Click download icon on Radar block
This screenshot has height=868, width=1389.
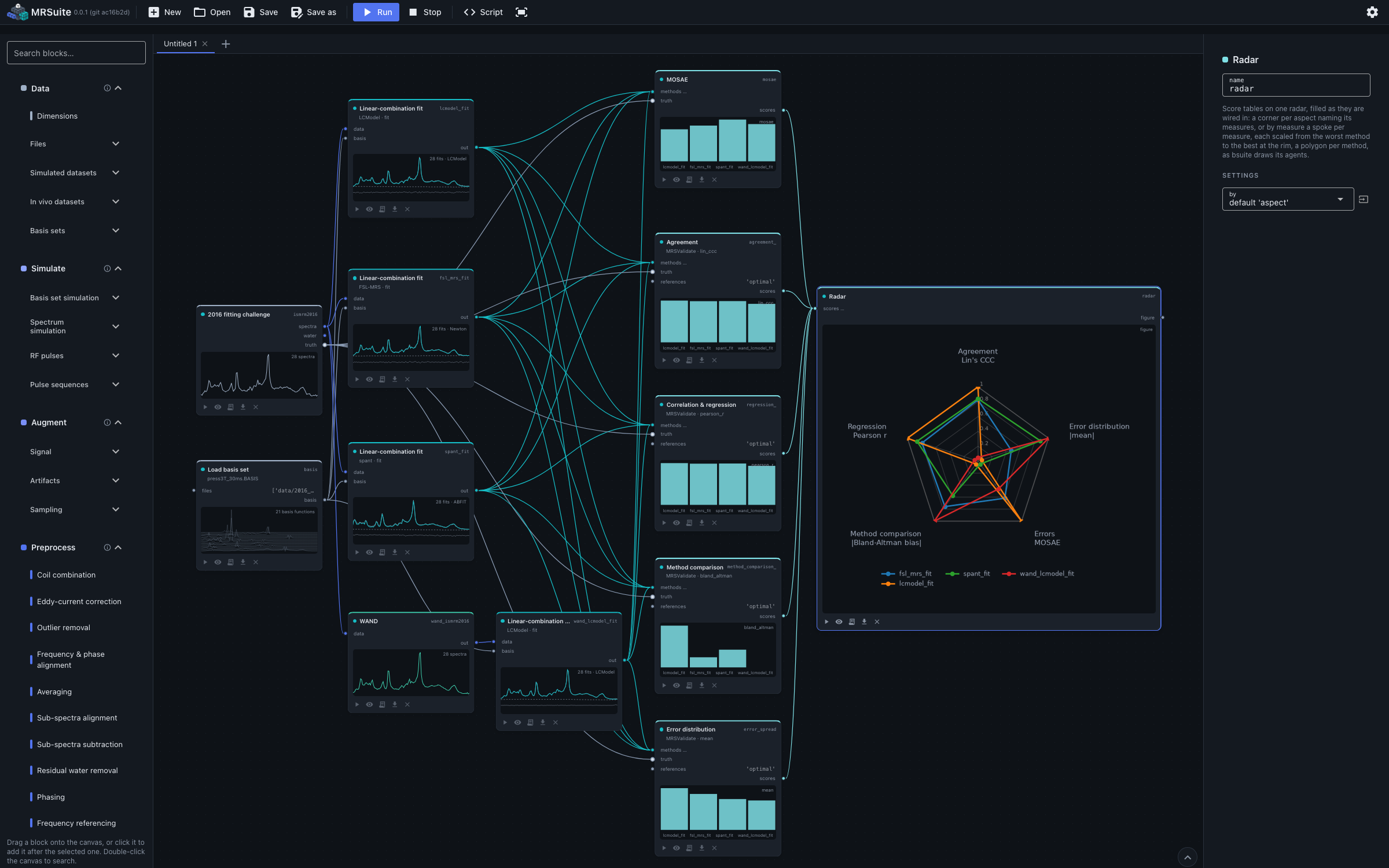pyautogui.click(x=864, y=621)
